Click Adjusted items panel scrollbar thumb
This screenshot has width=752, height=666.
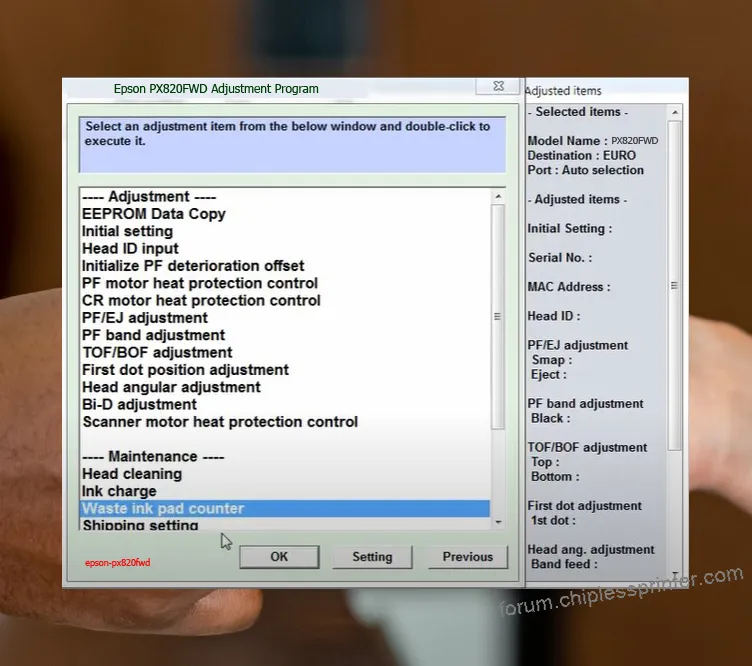point(674,286)
